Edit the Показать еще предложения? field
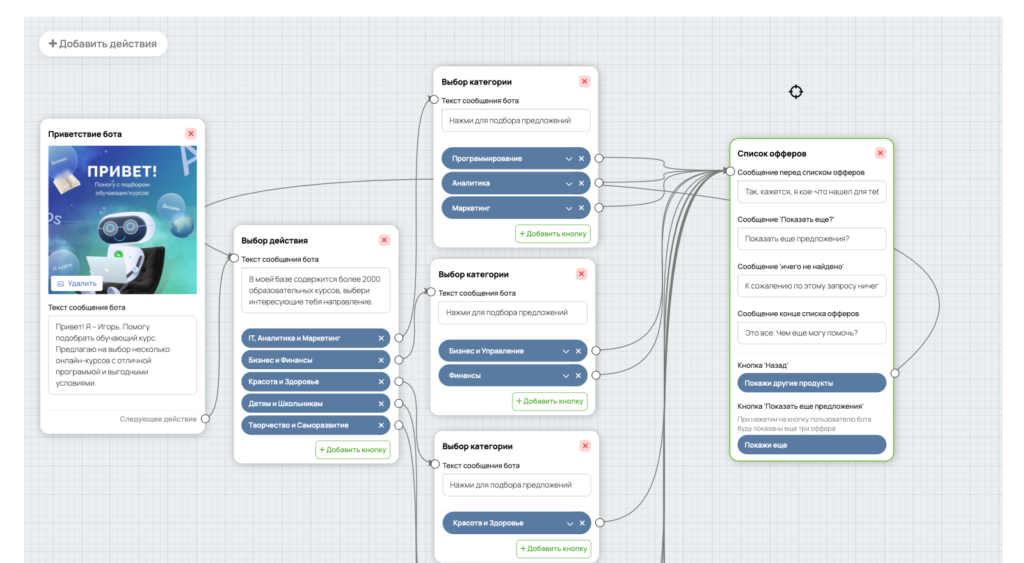 812,239
